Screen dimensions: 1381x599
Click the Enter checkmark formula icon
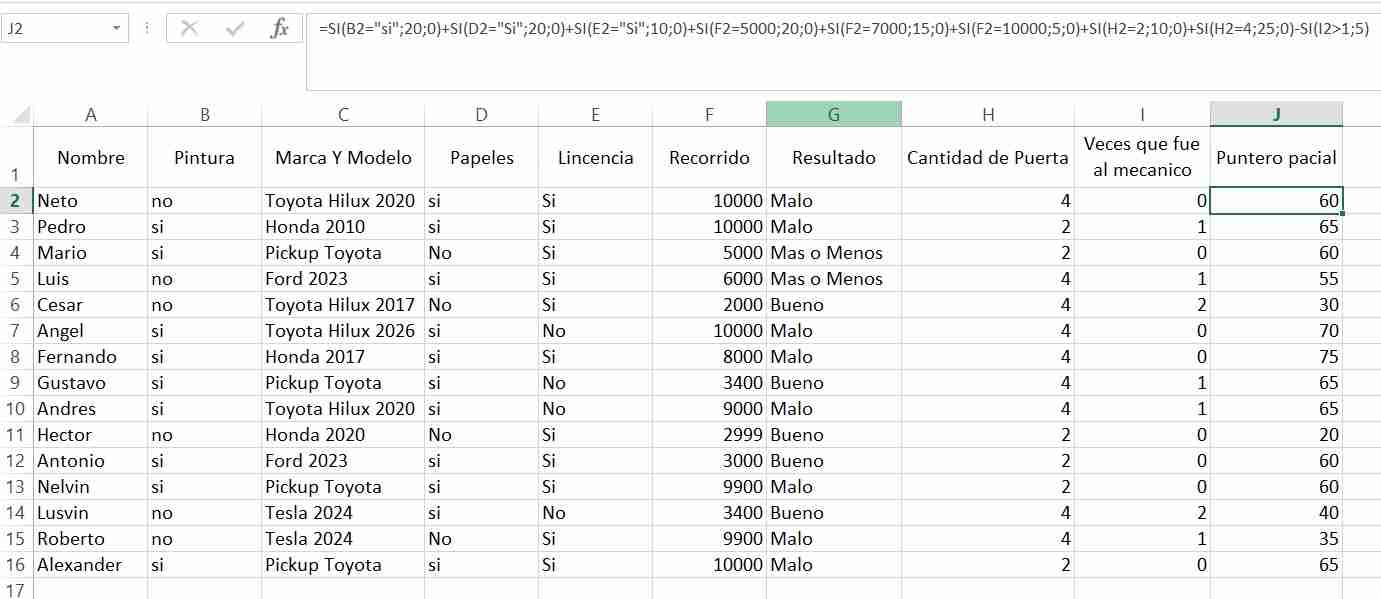[235, 29]
